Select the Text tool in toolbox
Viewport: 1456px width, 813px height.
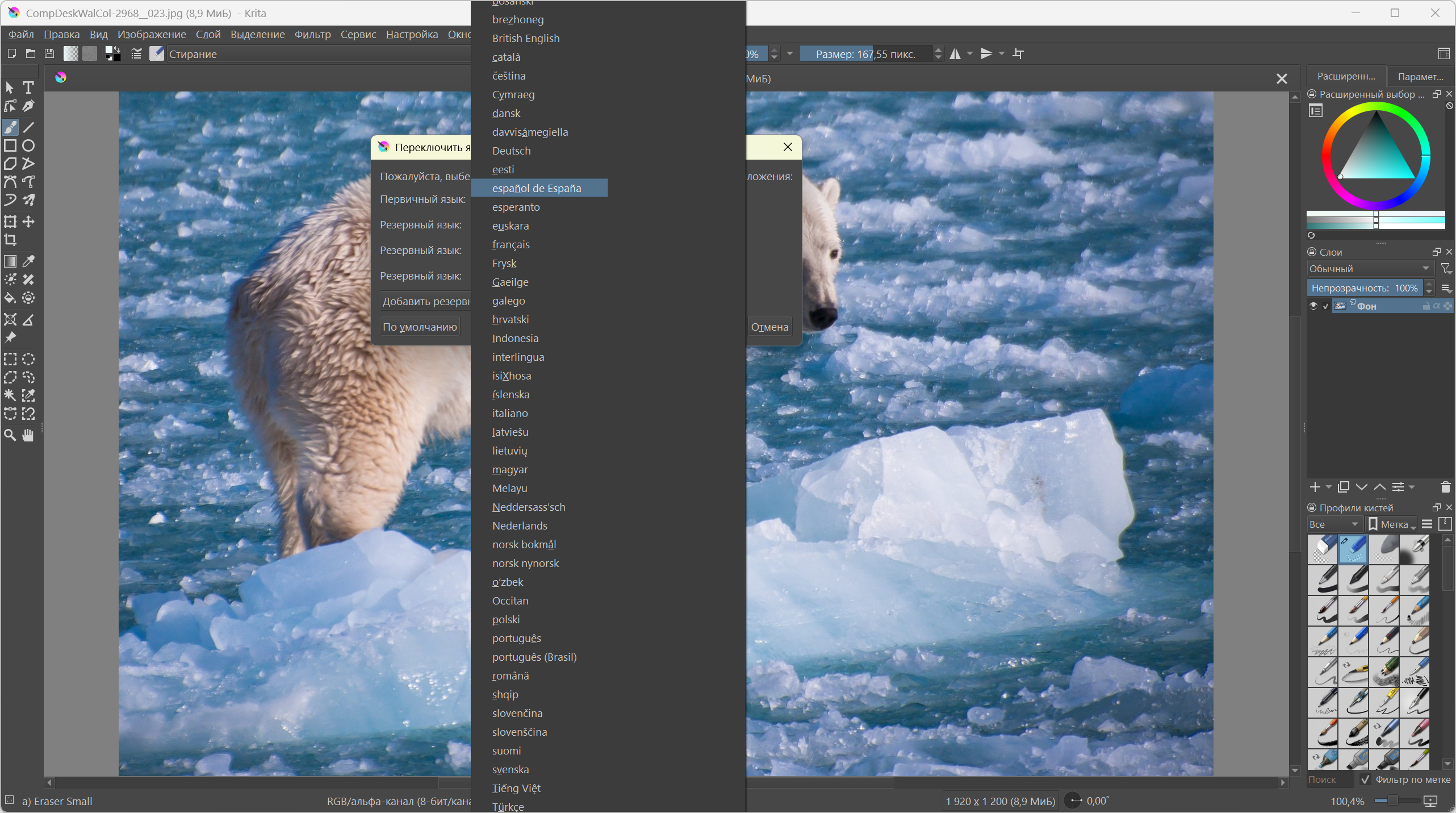click(28, 87)
